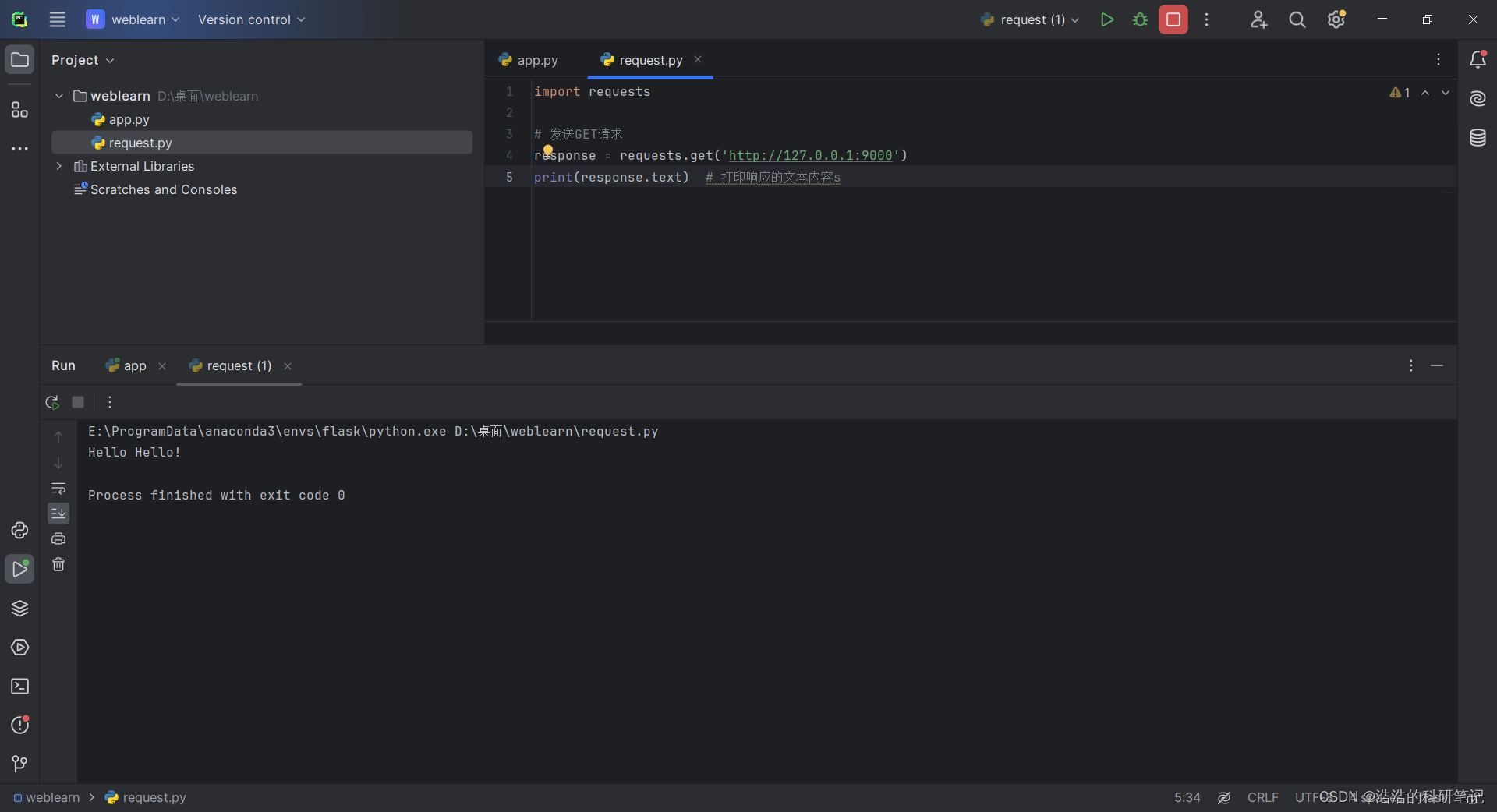This screenshot has width=1497, height=812.
Task: Jump down the stack trace
Action: click(x=58, y=463)
